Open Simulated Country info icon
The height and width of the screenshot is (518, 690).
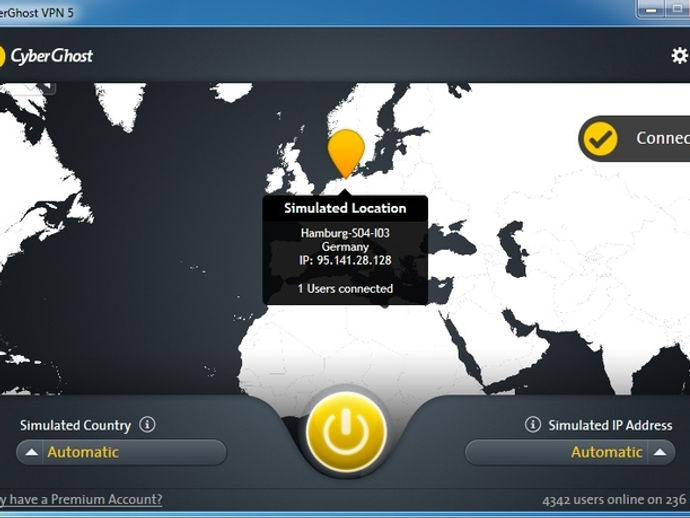(x=147, y=425)
